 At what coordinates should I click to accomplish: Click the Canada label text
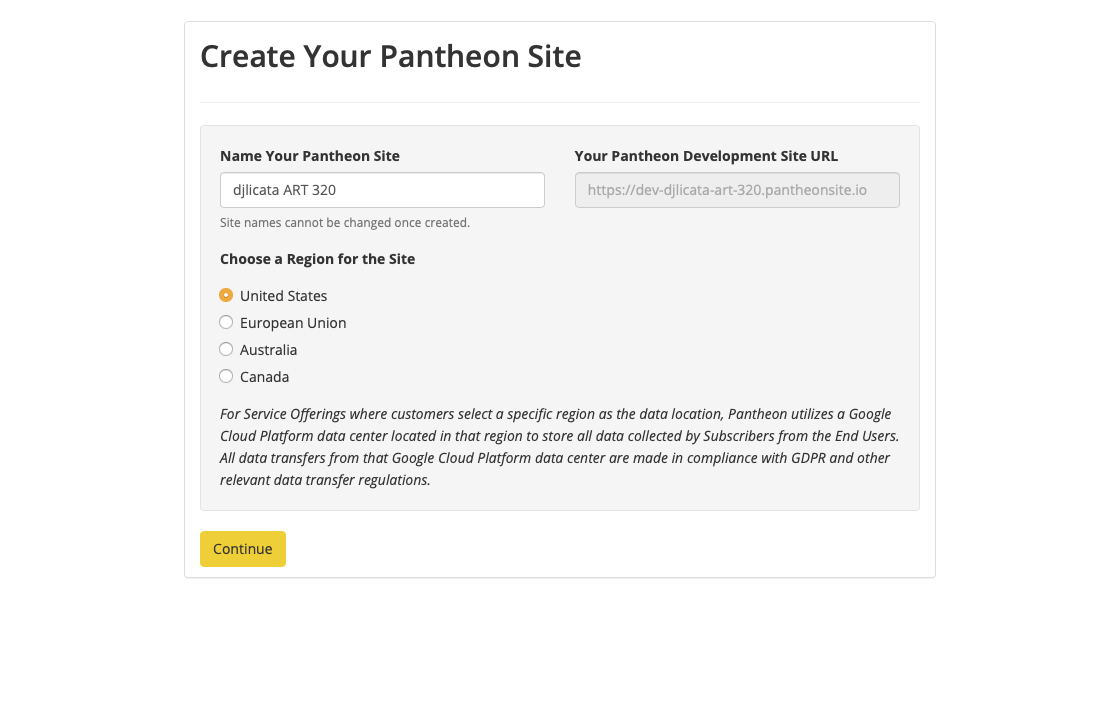pos(264,377)
